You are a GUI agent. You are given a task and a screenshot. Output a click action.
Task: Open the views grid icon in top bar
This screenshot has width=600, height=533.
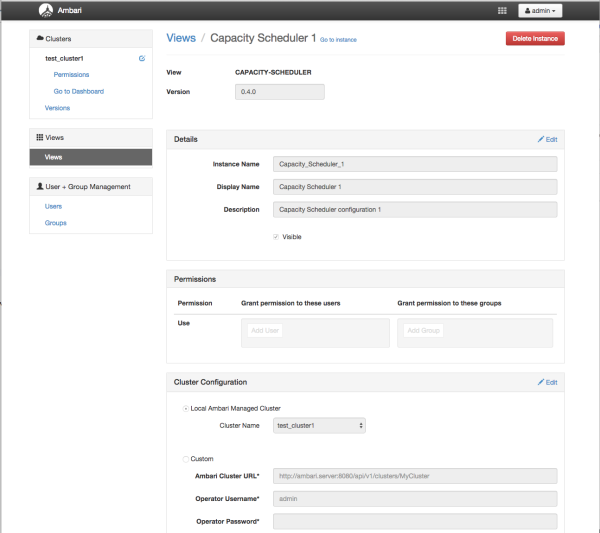click(502, 11)
